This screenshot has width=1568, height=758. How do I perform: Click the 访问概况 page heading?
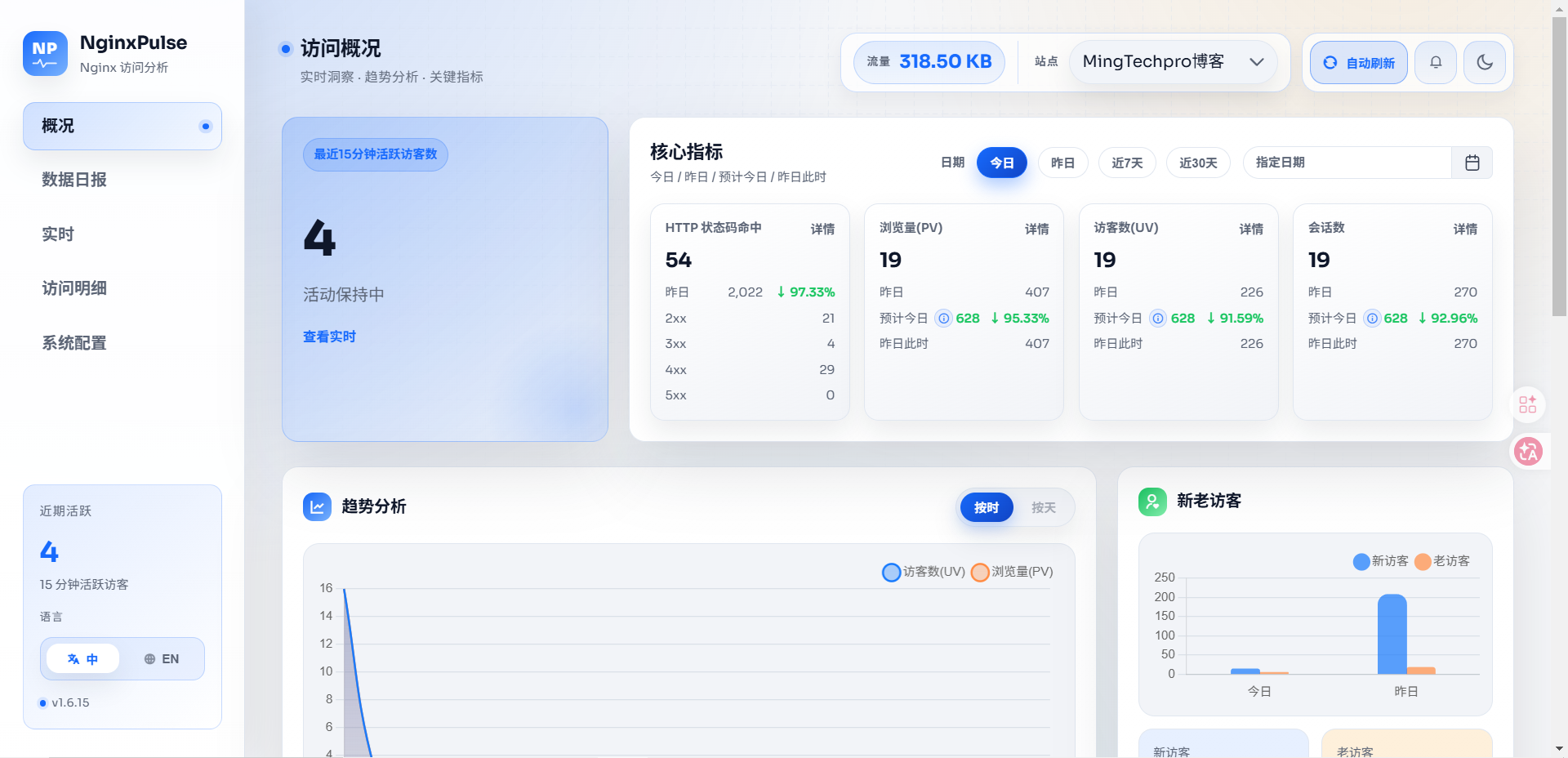341,49
